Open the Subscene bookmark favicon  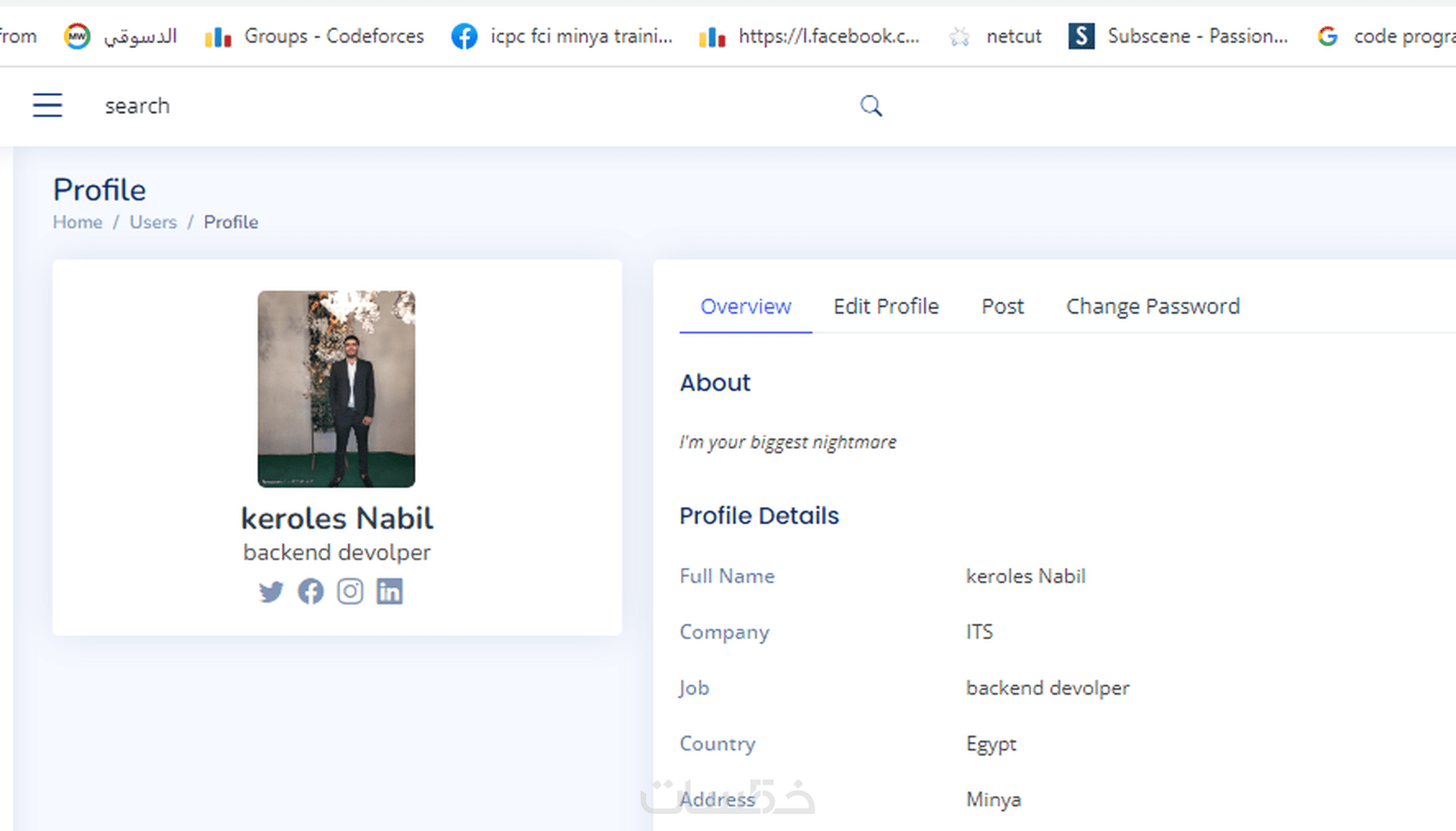tap(1081, 36)
